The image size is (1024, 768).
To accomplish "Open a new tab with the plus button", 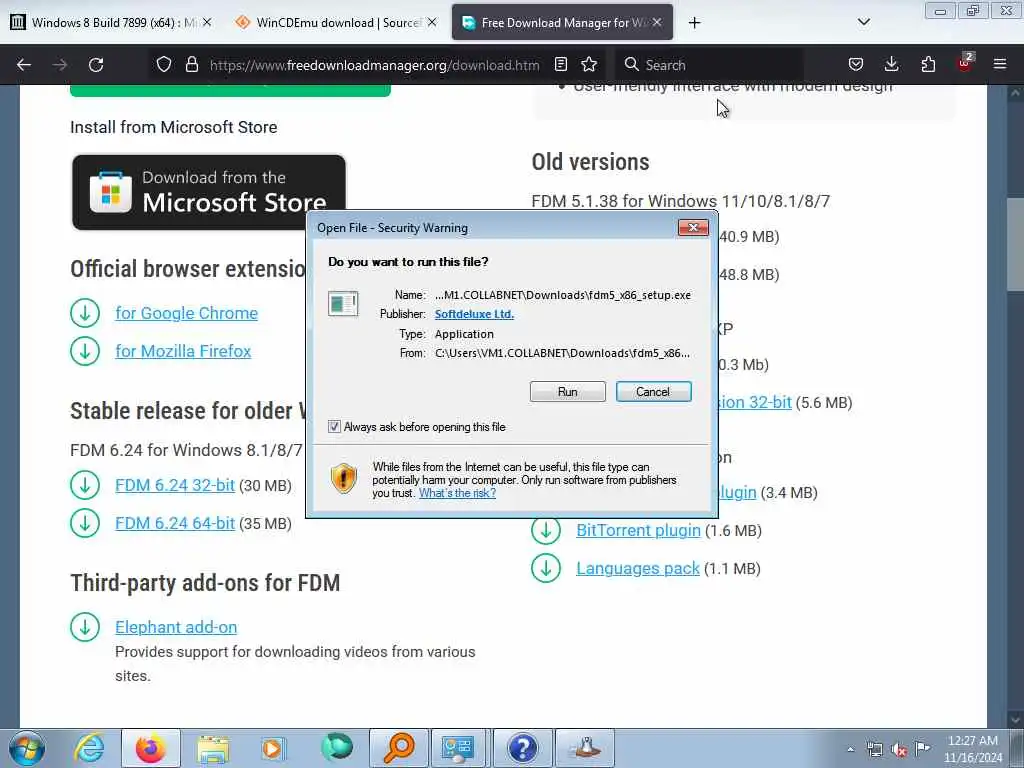I will [x=694, y=23].
